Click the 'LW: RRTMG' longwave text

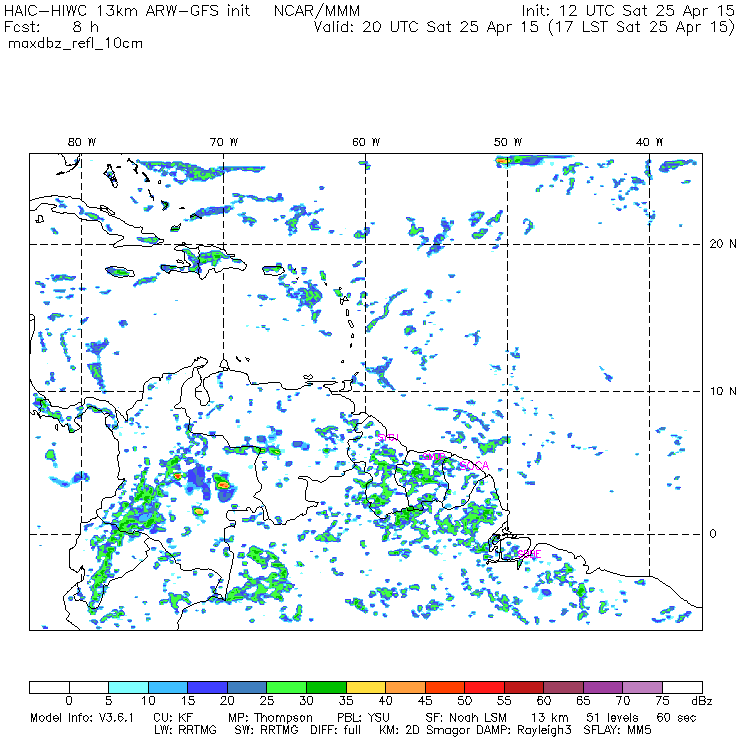[185, 730]
